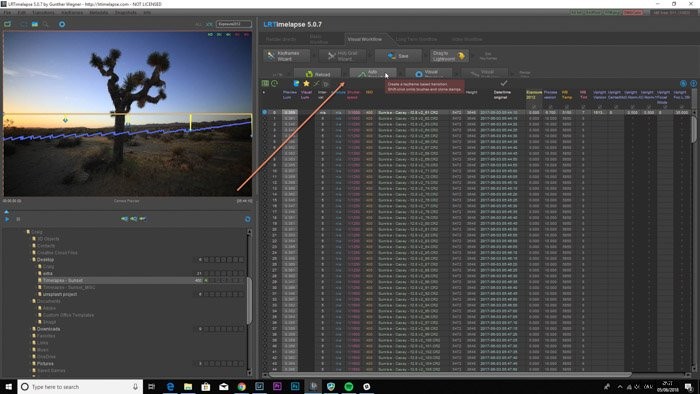The width and height of the screenshot is (700, 394).
Task: Click the blue circular icon in preview toolbar
Action: [62, 24]
